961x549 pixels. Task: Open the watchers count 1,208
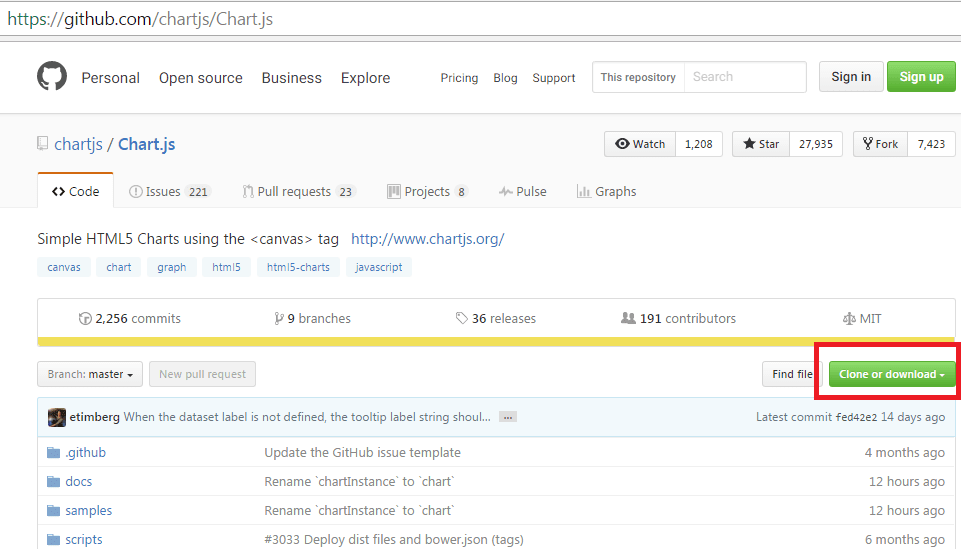[699, 144]
